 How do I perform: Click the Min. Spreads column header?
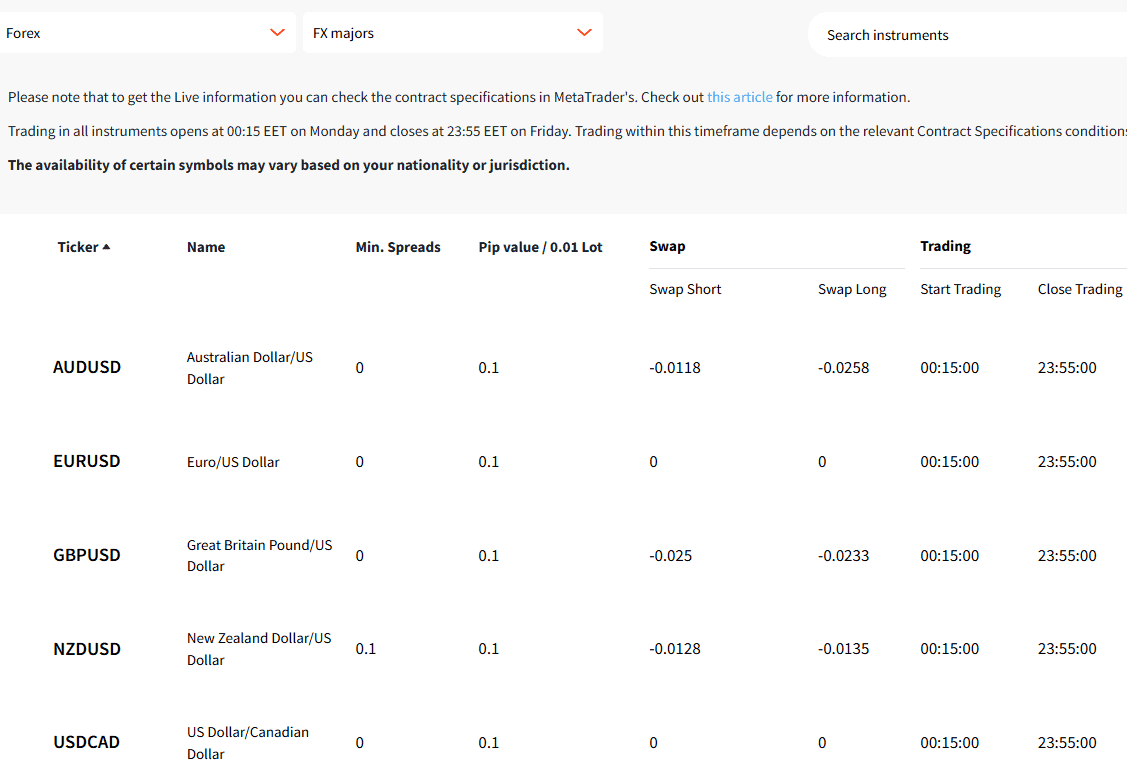click(x=398, y=247)
